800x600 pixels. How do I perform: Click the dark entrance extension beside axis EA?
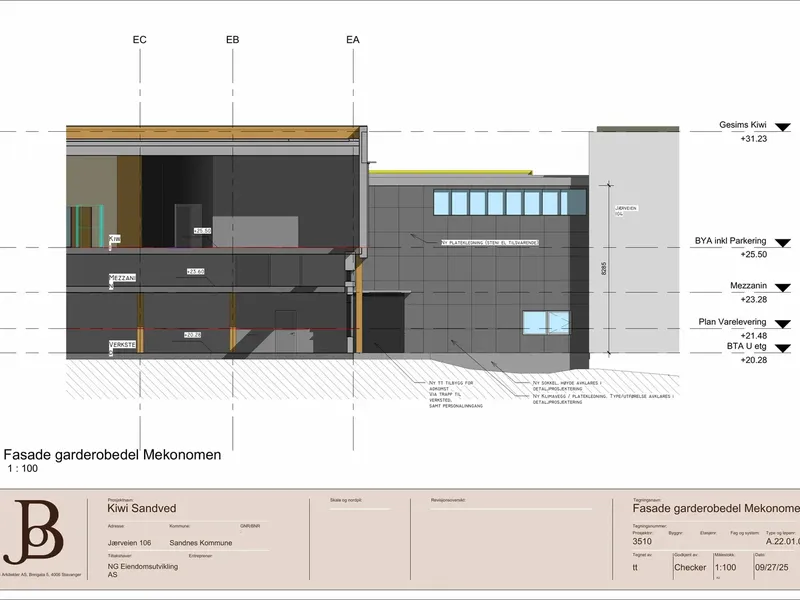[x=383, y=322]
